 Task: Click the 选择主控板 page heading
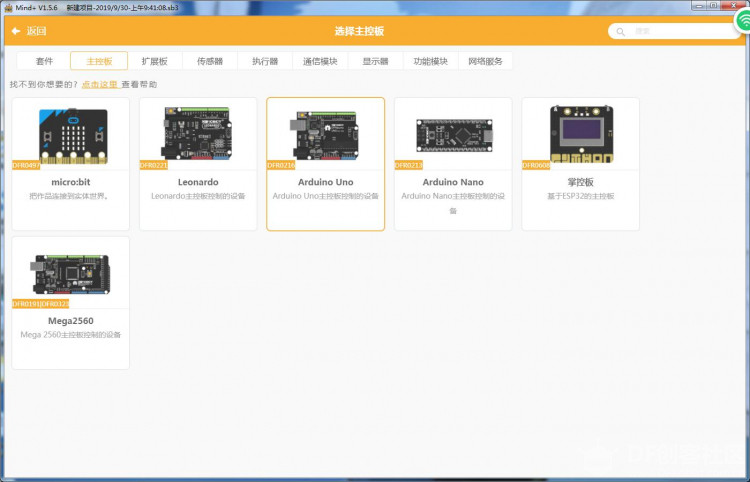point(359,31)
